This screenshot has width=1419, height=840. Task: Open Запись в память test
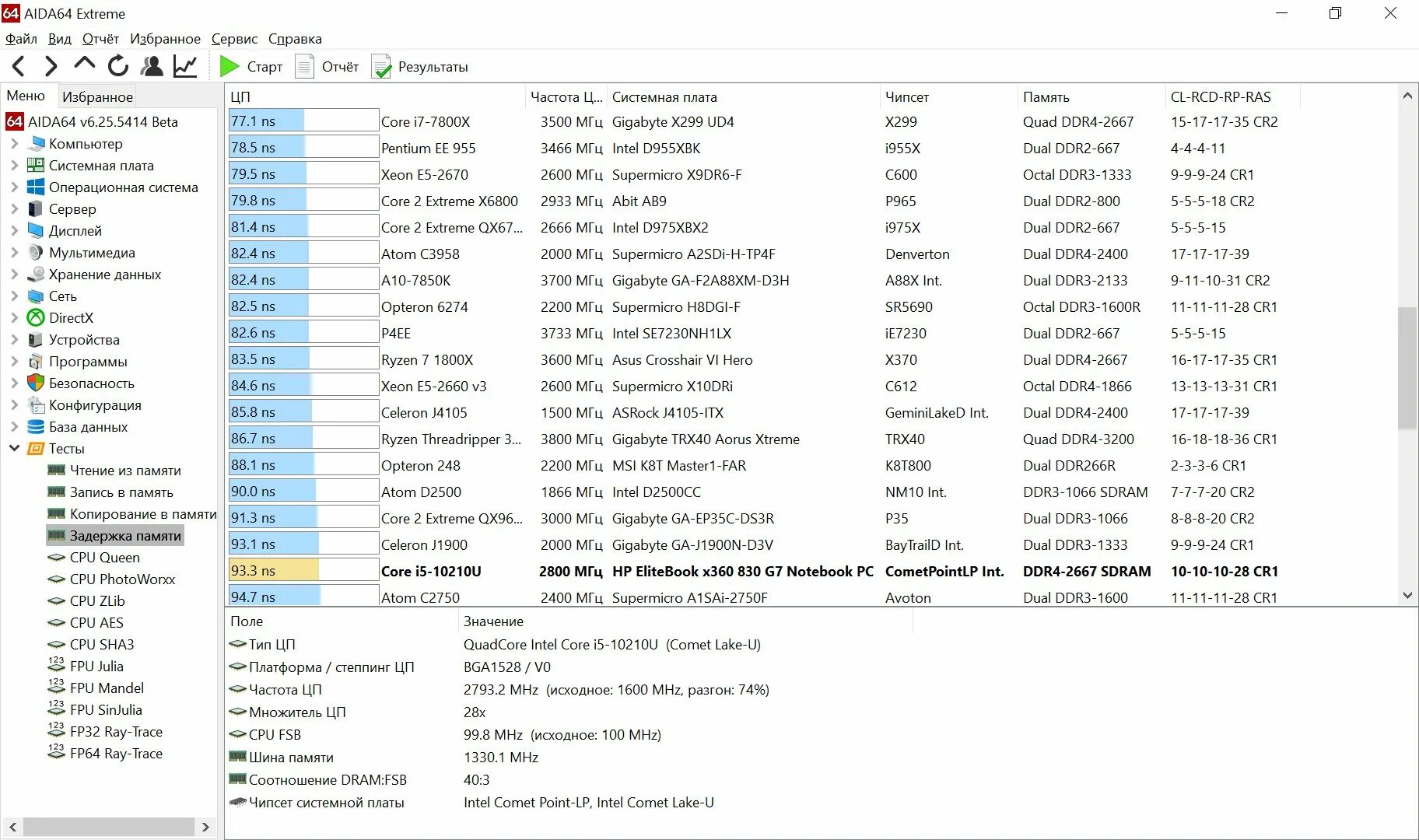[110, 492]
